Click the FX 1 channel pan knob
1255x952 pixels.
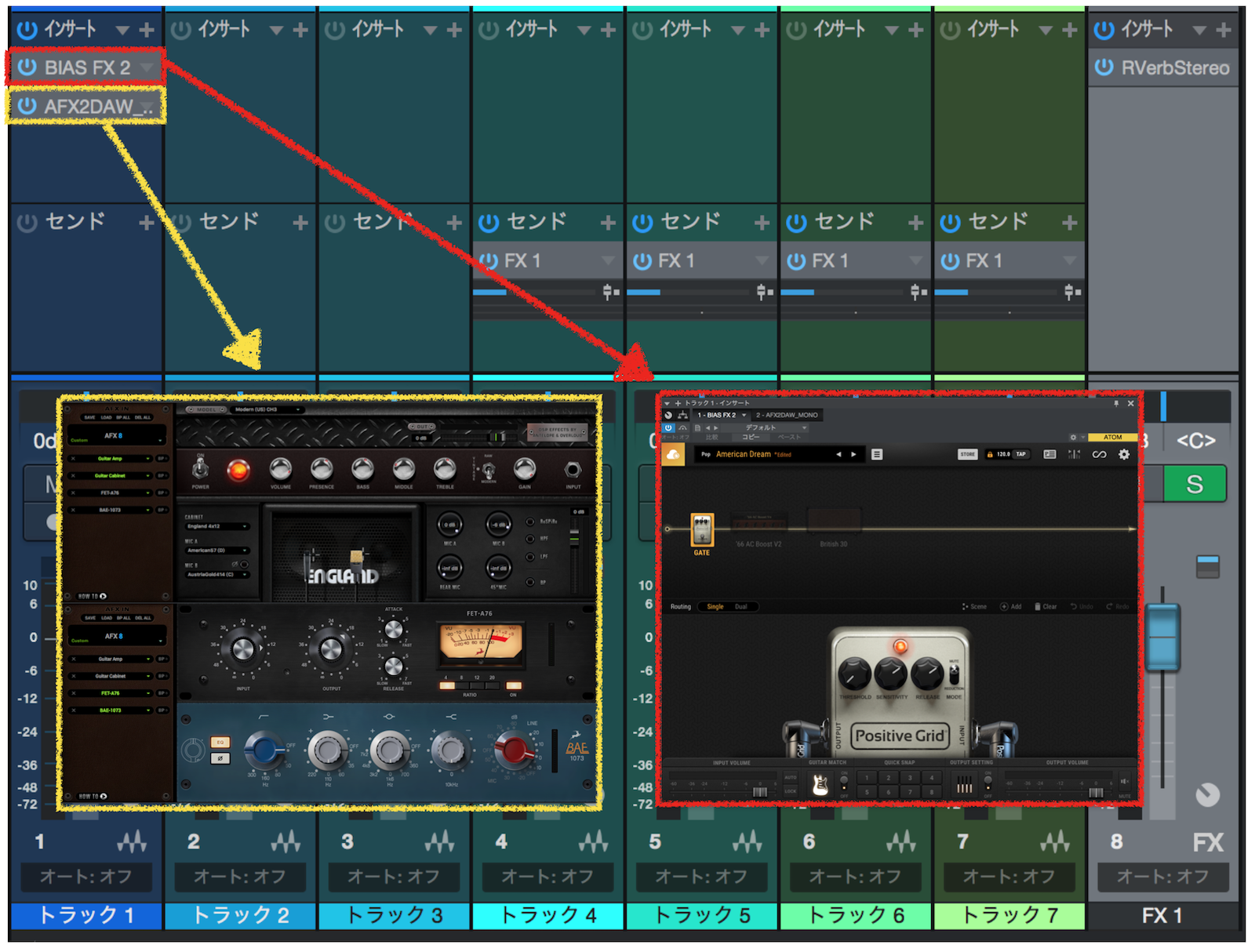[x=1207, y=795]
